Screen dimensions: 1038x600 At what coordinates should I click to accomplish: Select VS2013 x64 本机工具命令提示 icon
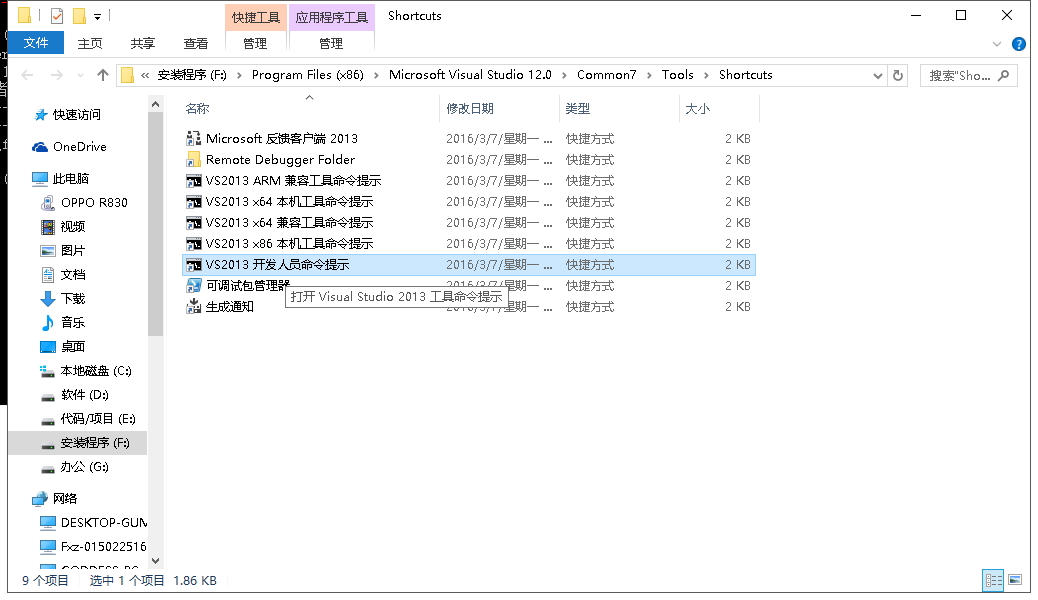pyautogui.click(x=193, y=202)
